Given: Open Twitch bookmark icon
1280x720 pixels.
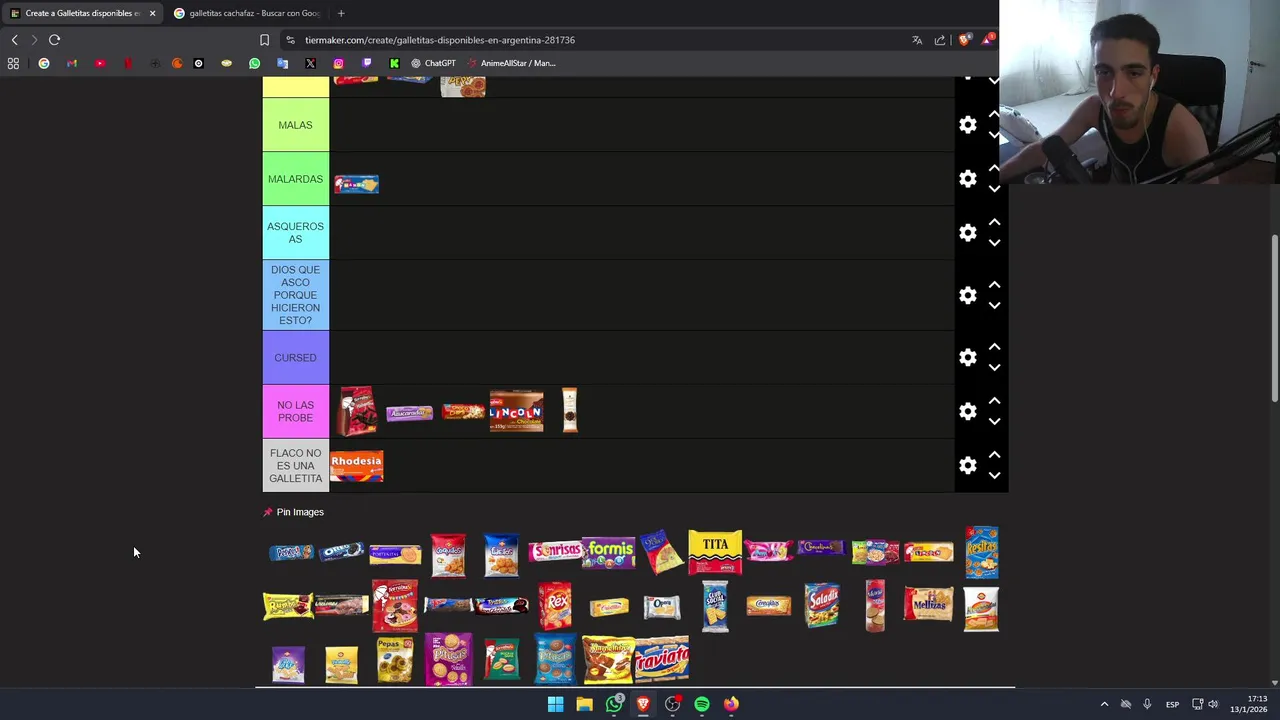Looking at the screenshot, I should 366,63.
